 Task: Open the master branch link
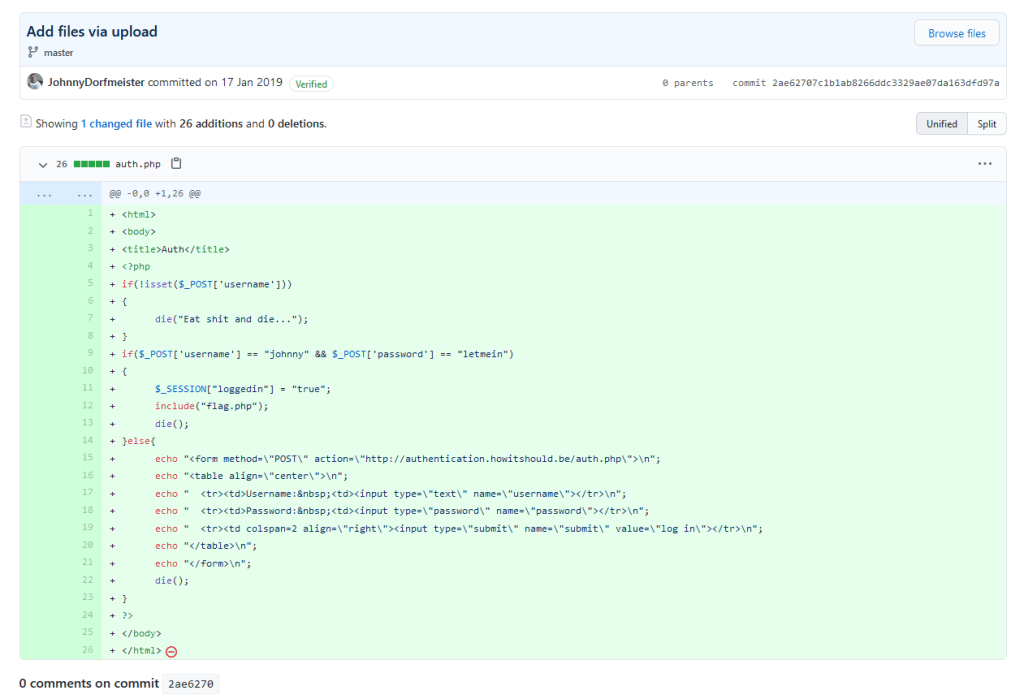click(x=58, y=52)
